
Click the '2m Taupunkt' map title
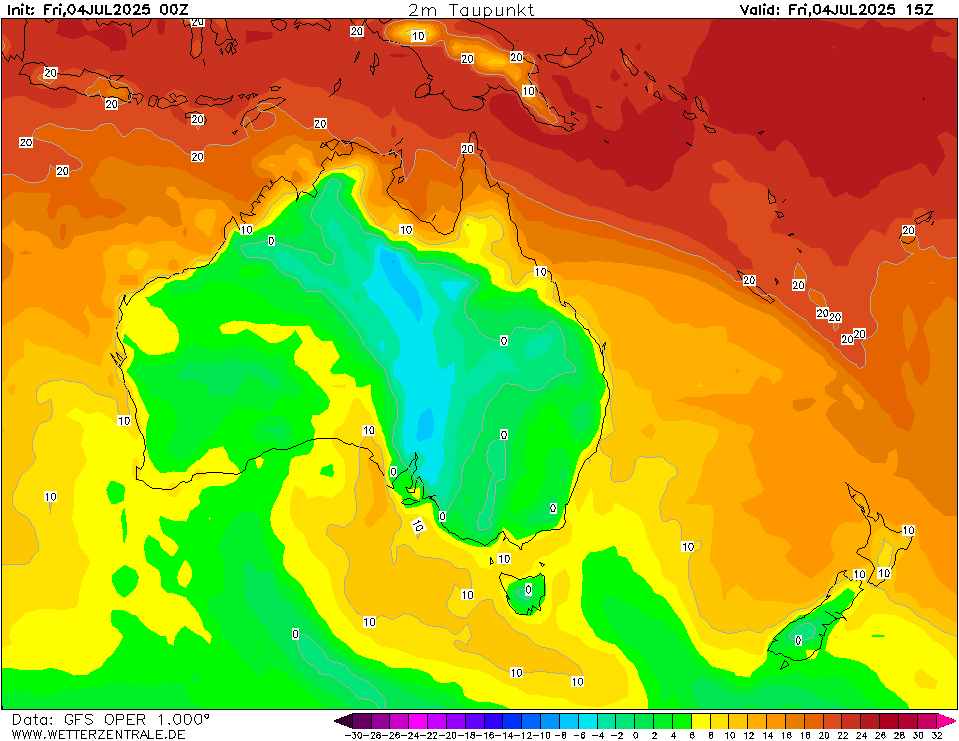click(x=471, y=9)
